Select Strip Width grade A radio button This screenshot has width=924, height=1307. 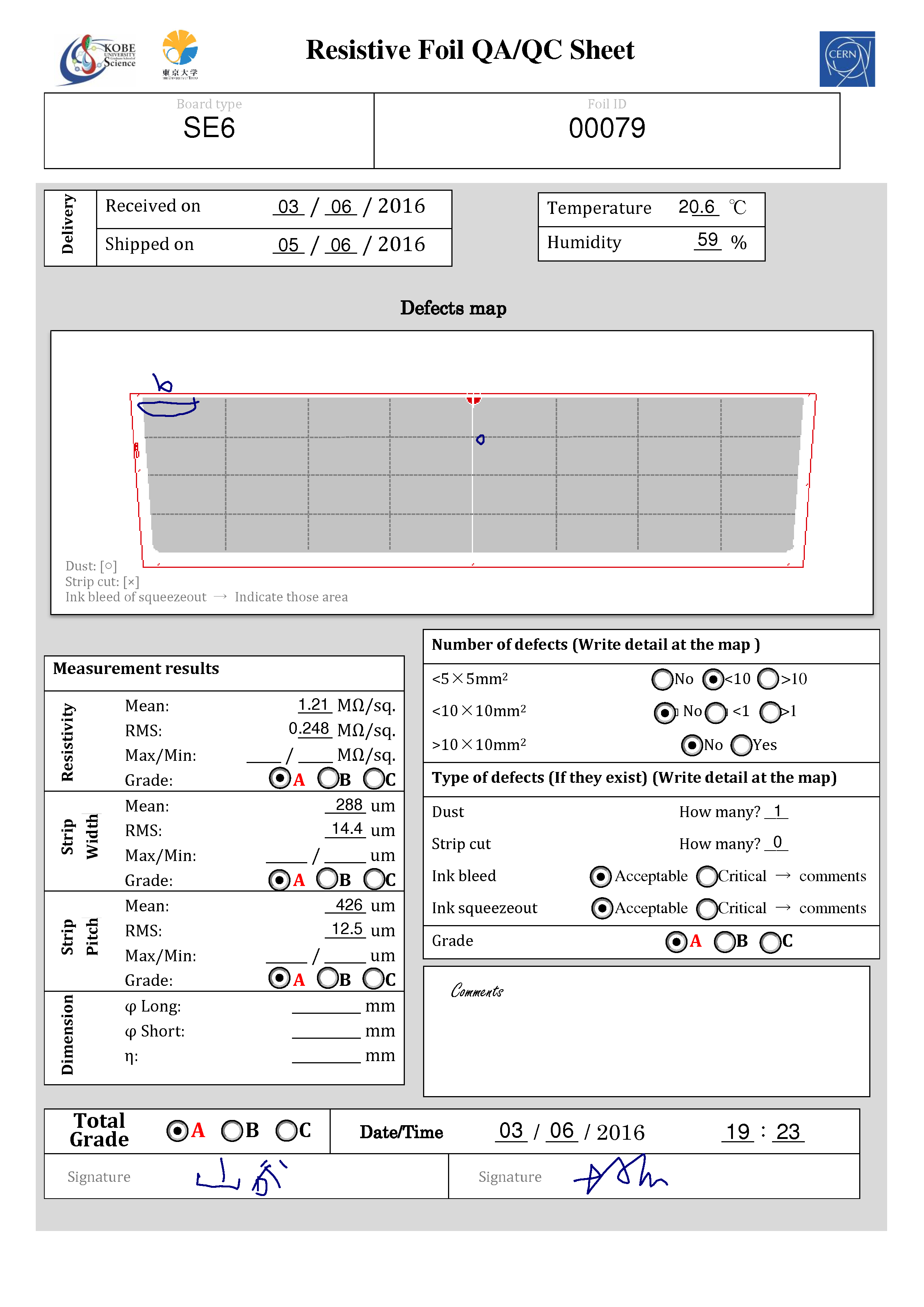(x=279, y=880)
